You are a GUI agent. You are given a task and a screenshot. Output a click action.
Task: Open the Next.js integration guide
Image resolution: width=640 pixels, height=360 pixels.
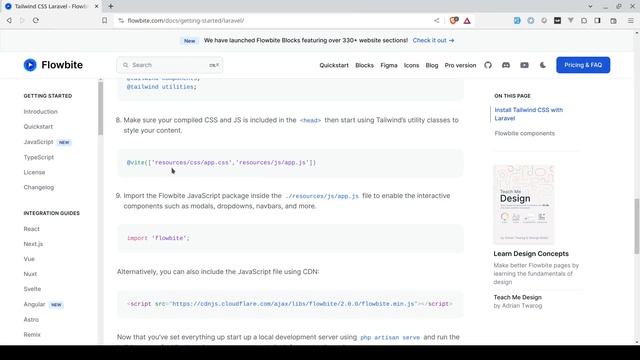(33, 244)
